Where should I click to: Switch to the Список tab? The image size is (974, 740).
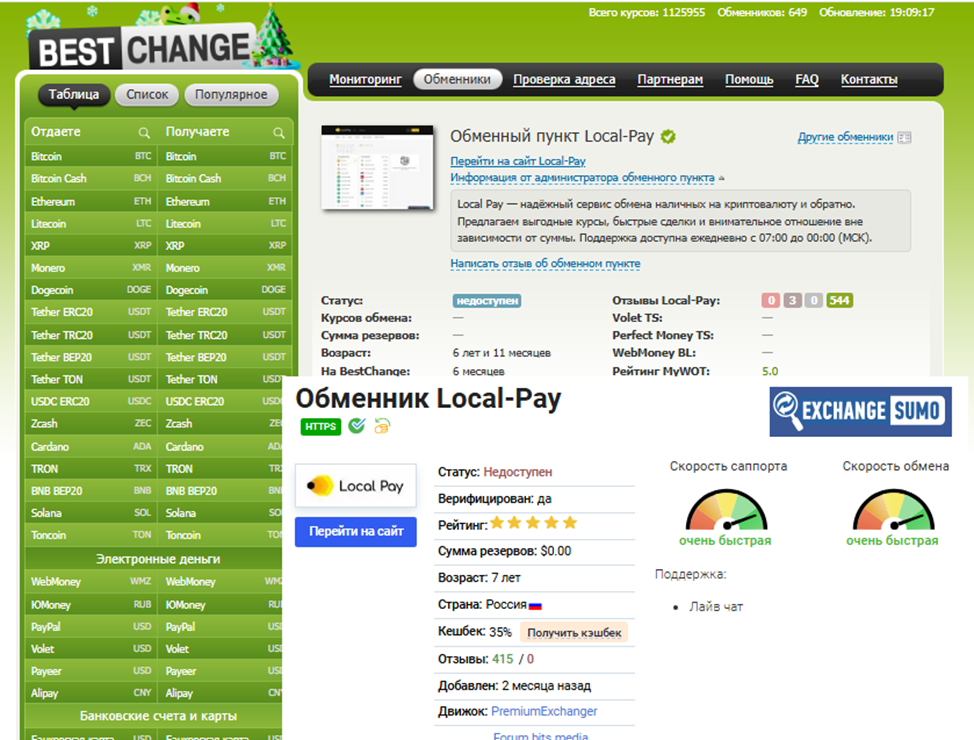pos(147,94)
